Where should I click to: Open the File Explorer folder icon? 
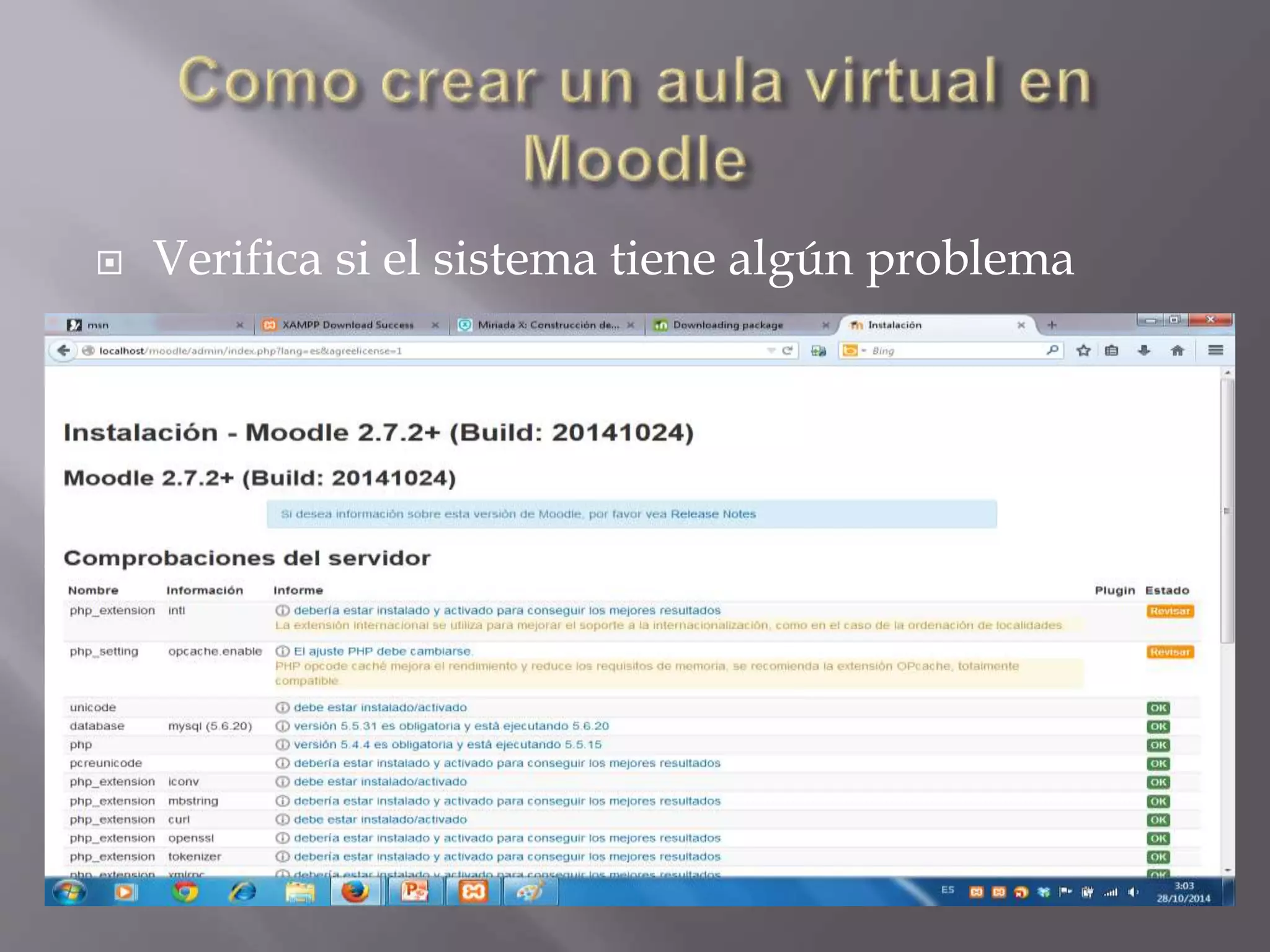(300, 892)
